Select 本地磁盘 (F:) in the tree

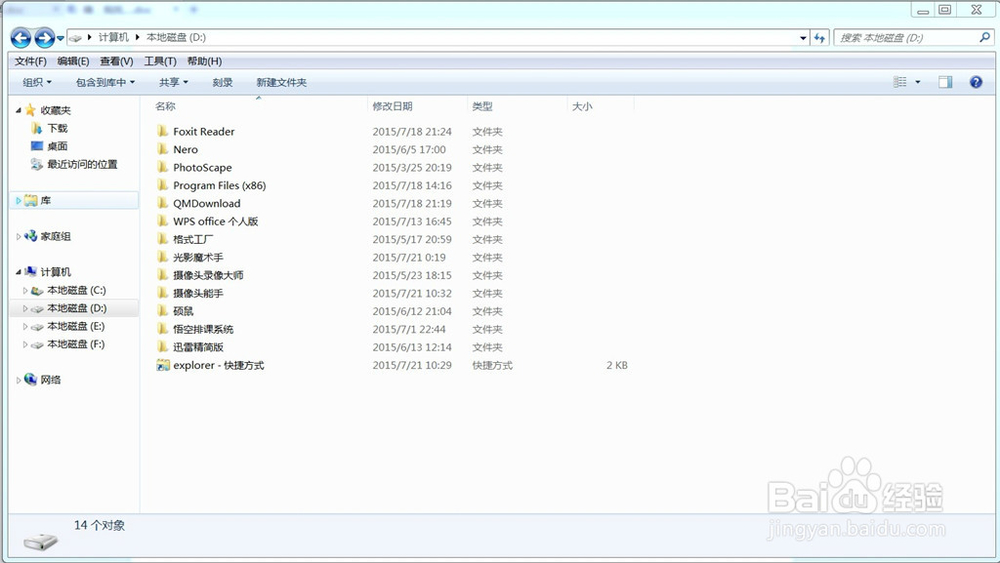coord(75,344)
